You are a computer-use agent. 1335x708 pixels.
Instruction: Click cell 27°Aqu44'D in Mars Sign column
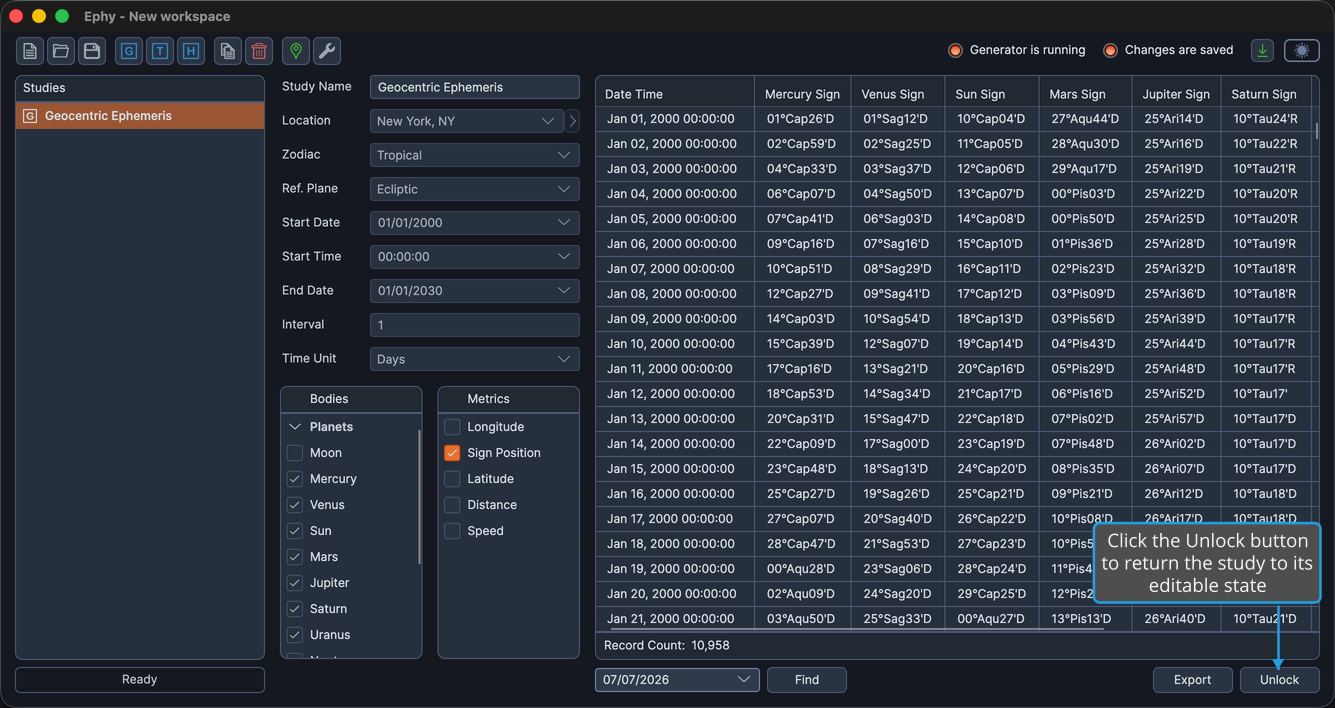coord(1085,119)
